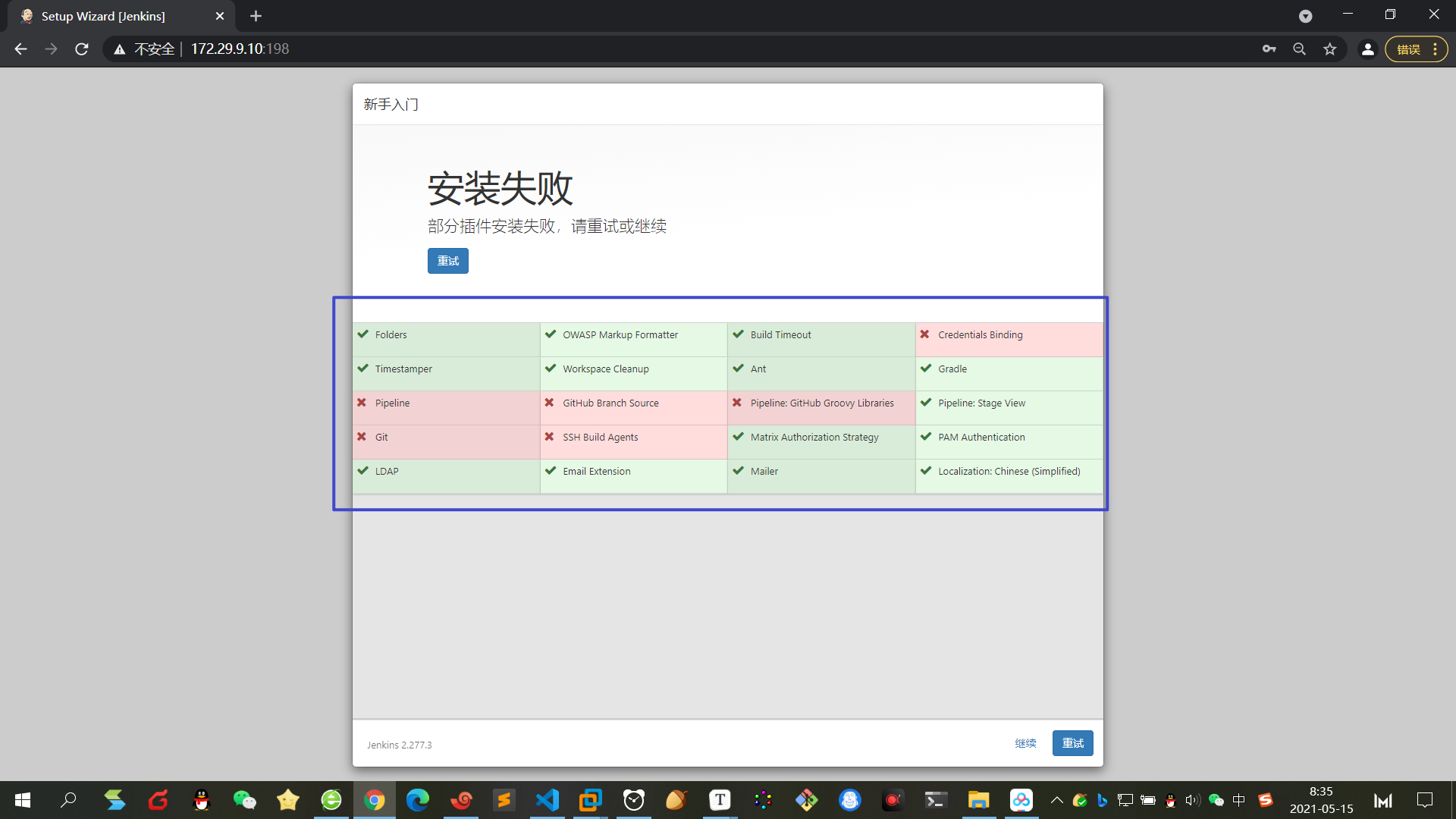The height and width of the screenshot is (819, 1456).
Task: Open VMware Workstation from taskbar
Action: pyautogui.click(x=590, y=800)
